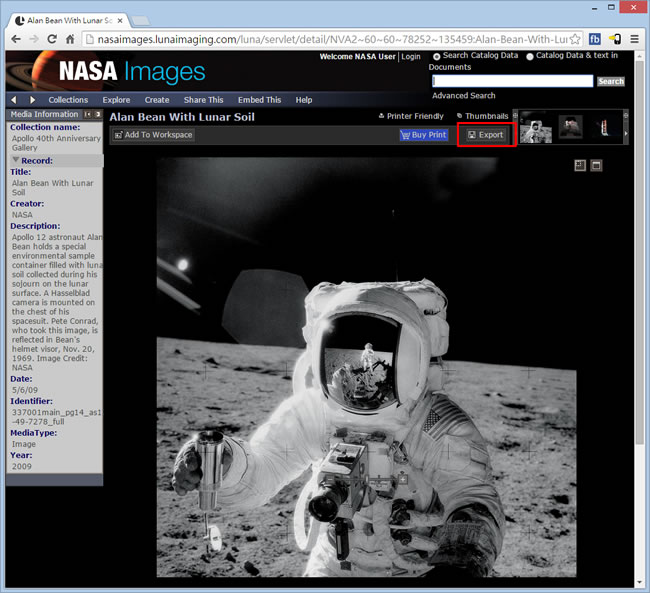Open the third rocket thumbnail

point(604,126)
